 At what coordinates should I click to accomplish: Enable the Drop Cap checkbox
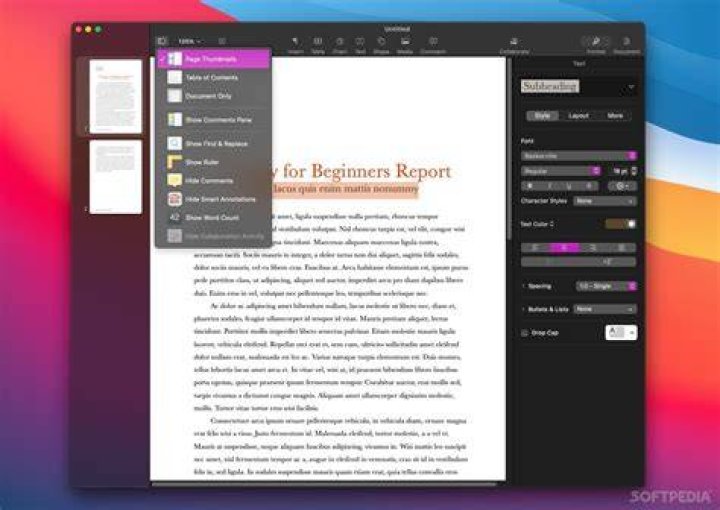(524, 333)
